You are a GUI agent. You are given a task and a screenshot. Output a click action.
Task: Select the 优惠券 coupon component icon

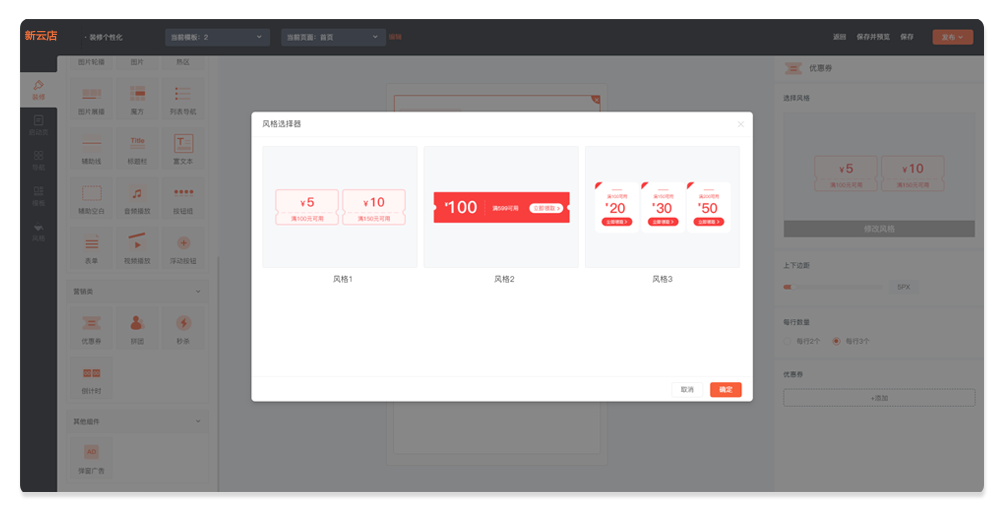click(x=91, y=324)
